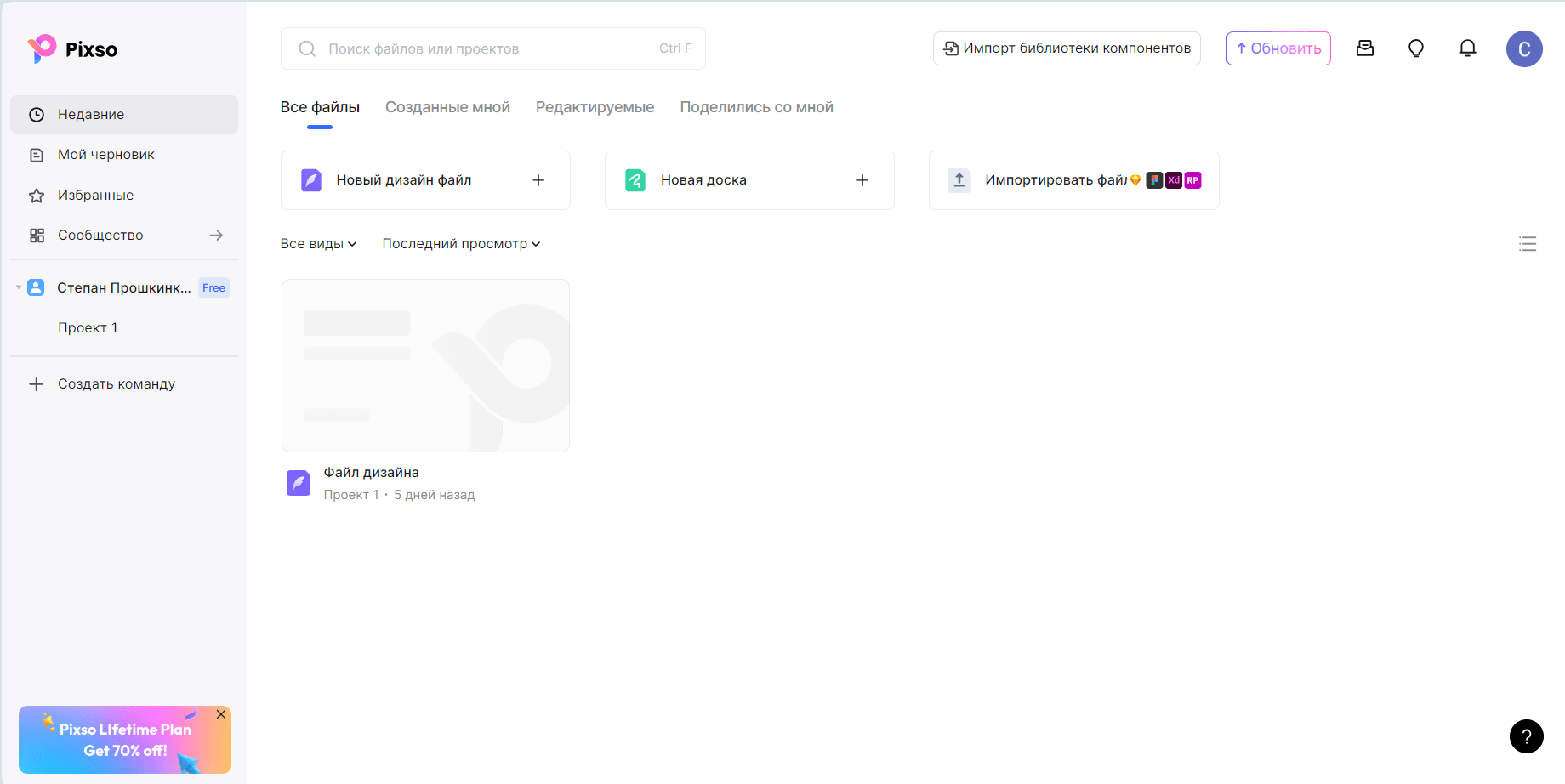Create a Новая доска
The height and width of the screenshot is (784, 1565).
coord(749,180)
